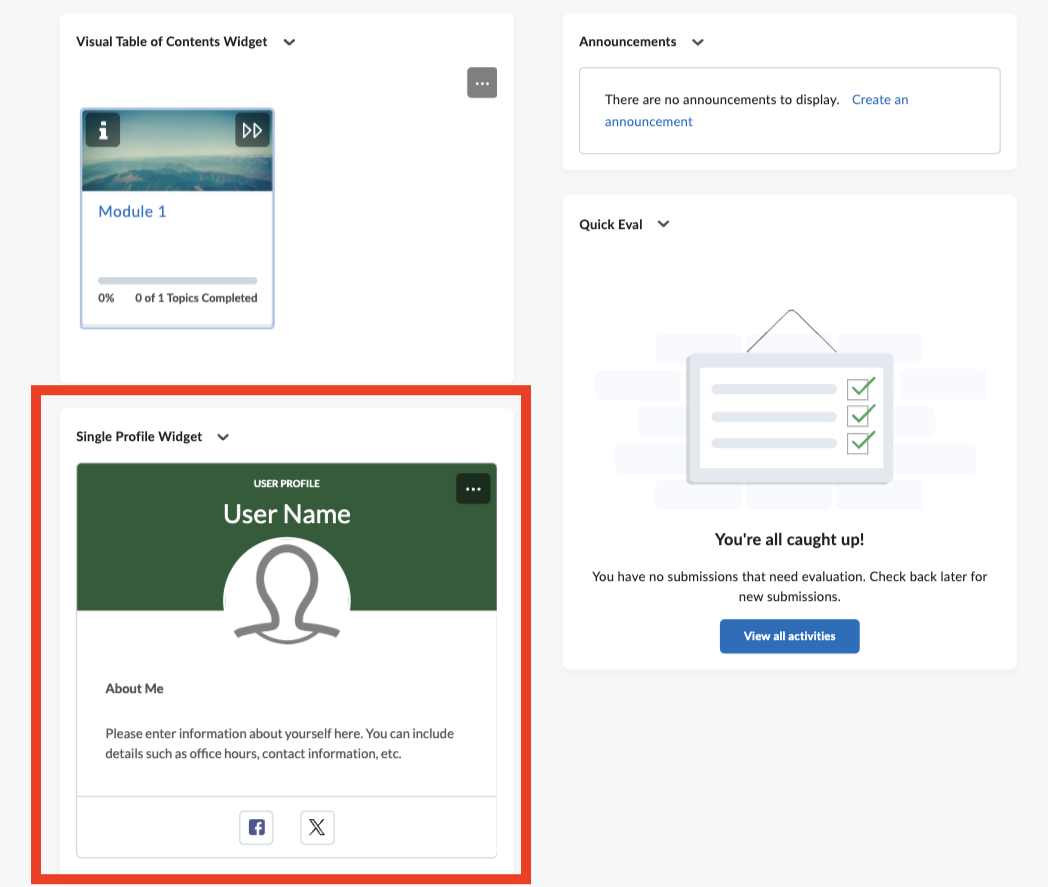Click the User Name heading on the profile

point(287,513)
